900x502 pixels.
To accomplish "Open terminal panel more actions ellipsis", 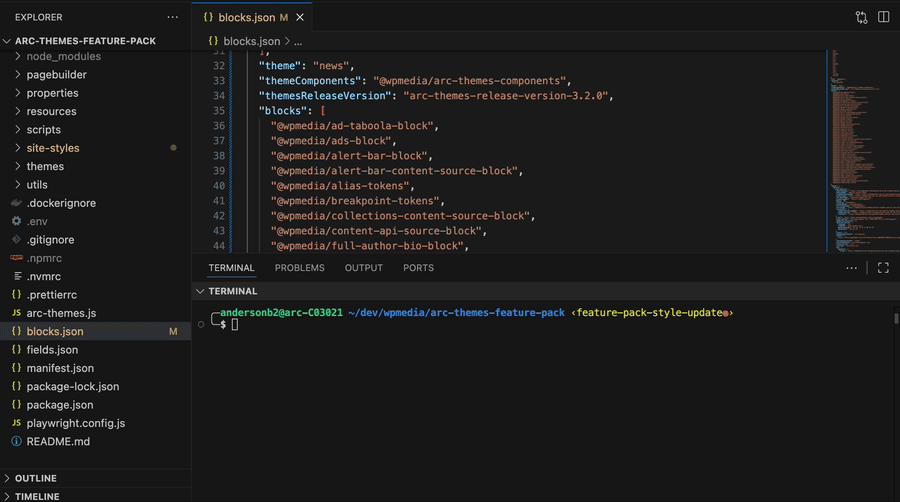I will tap(851, 268).
